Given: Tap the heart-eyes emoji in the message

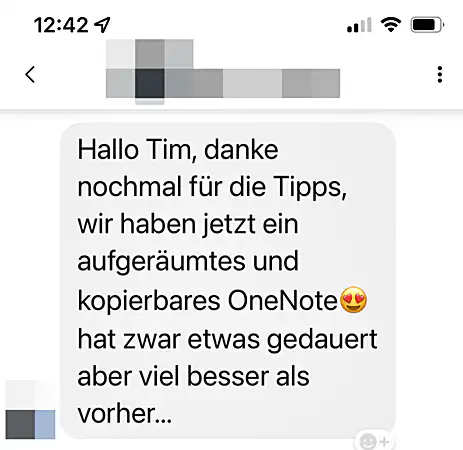Looking at the screenshot, I should pyautogui.click(x=353, y=300).
